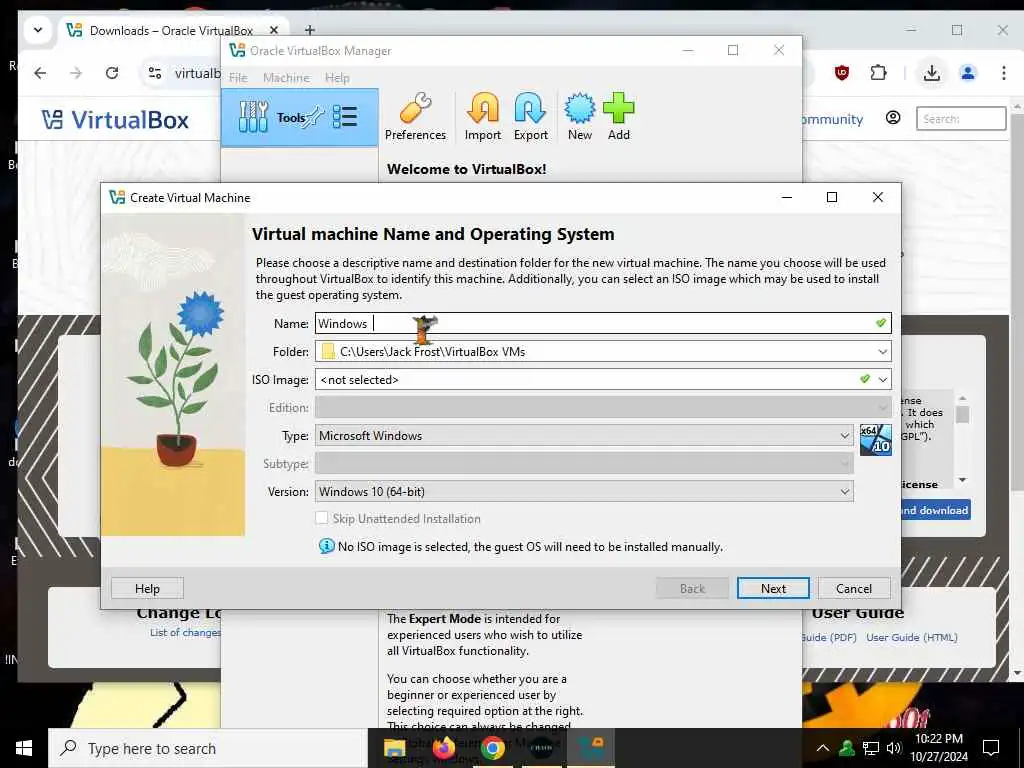
Task: Click the New virtual machine icon
Action: (x=579, y=118)
